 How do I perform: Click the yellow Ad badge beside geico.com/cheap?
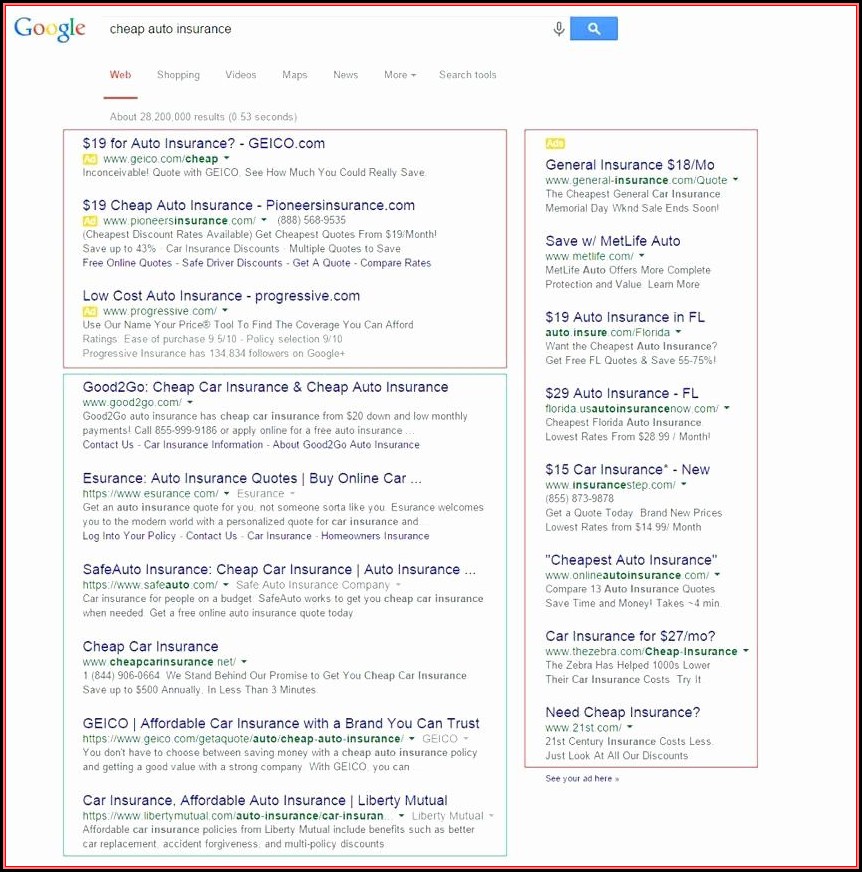[90, 159]
